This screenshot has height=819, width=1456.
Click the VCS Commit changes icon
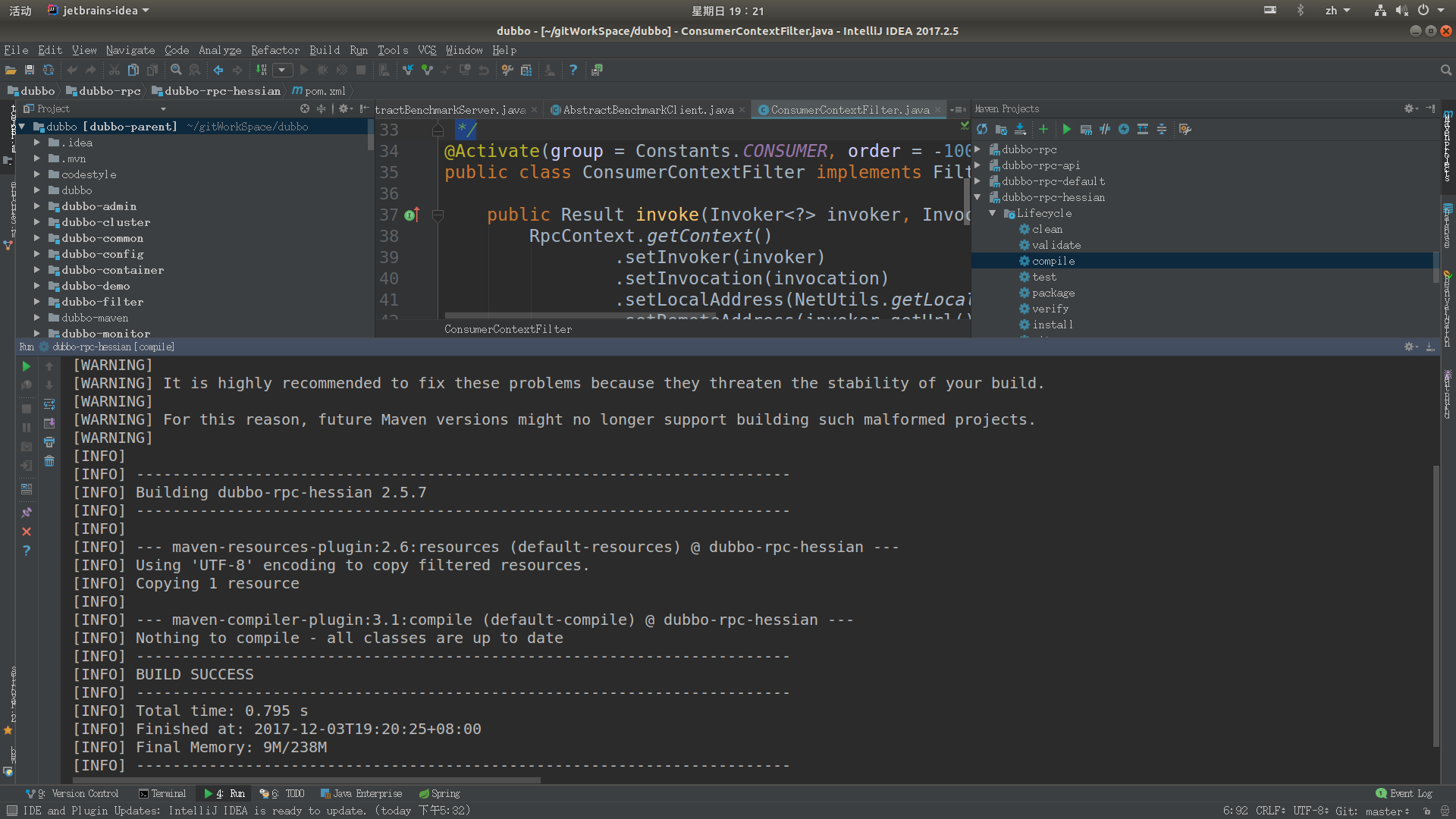(427, 70)
